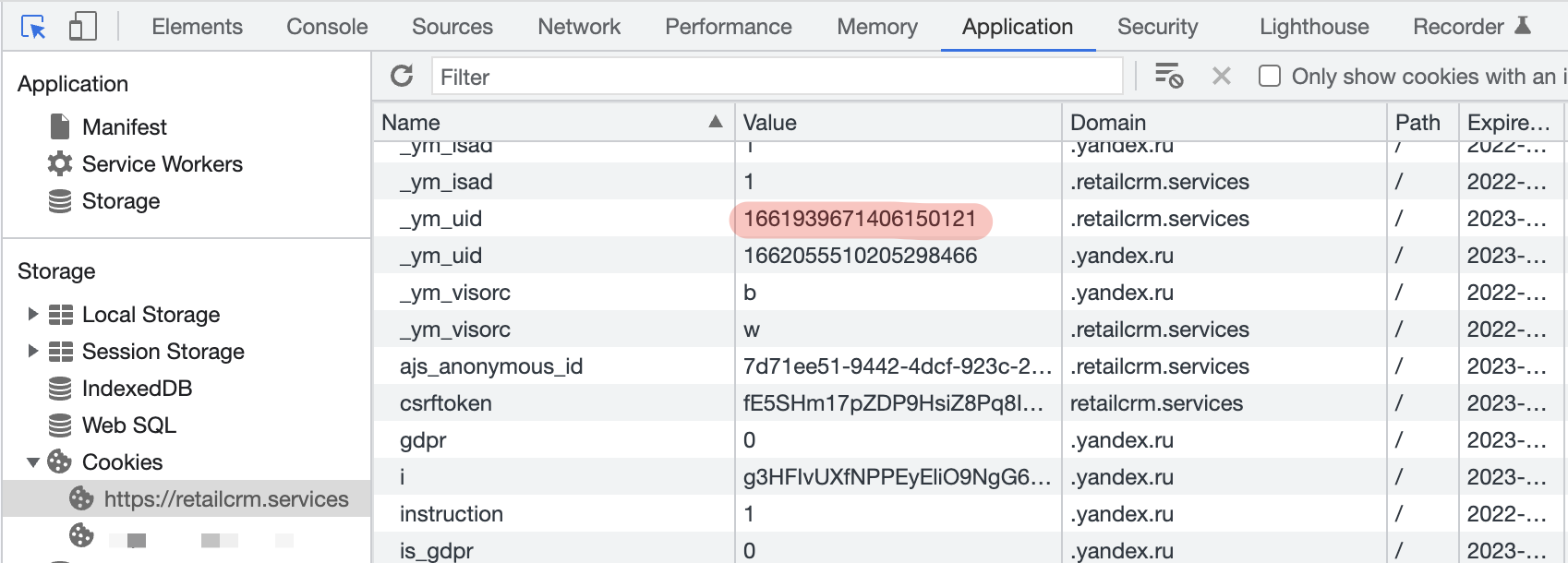
Task: Click the value 7d71ee51-9442-4dcf-923c-2…
Action: [898, 366]
